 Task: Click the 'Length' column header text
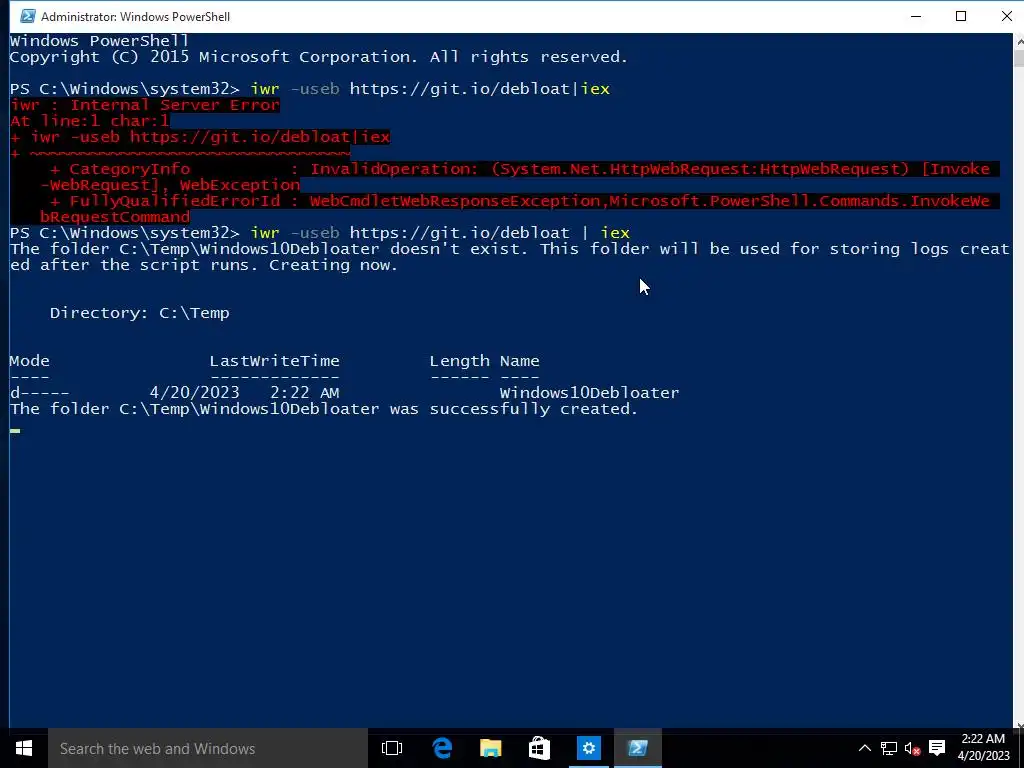[x=459, y=360]
